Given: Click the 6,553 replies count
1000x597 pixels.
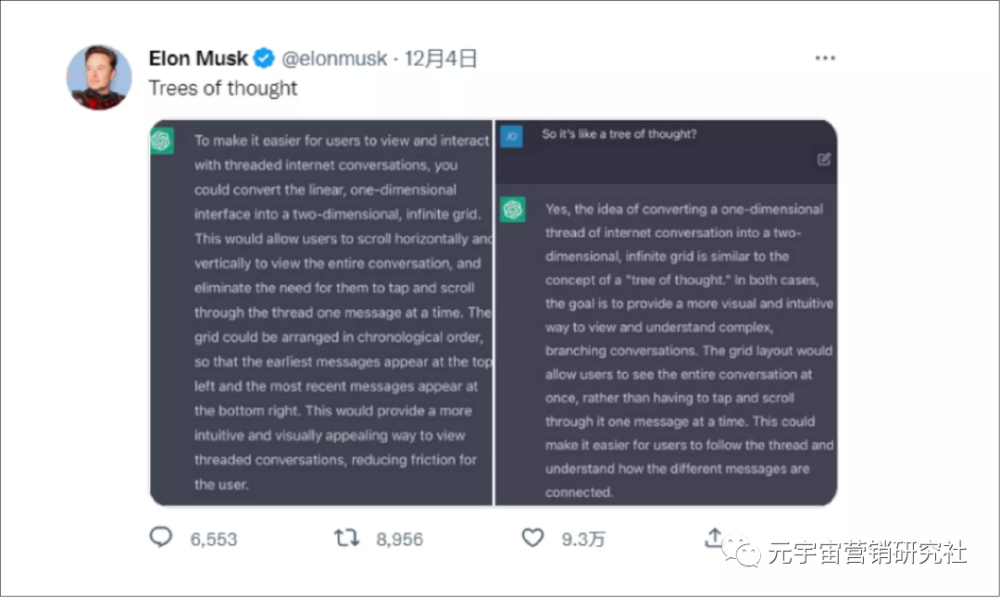Looking at the screenshot, I should 214,539.
